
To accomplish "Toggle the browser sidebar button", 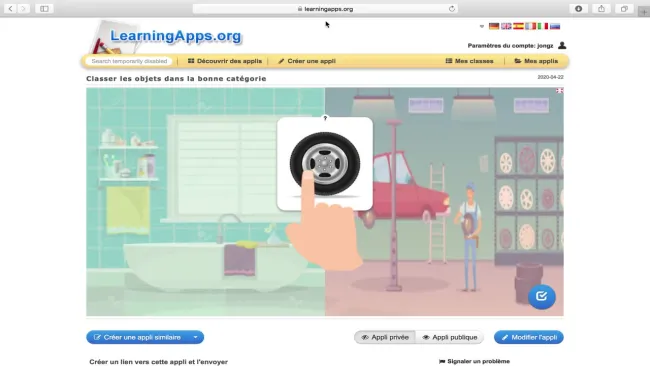I will click(x=44, y=9).
